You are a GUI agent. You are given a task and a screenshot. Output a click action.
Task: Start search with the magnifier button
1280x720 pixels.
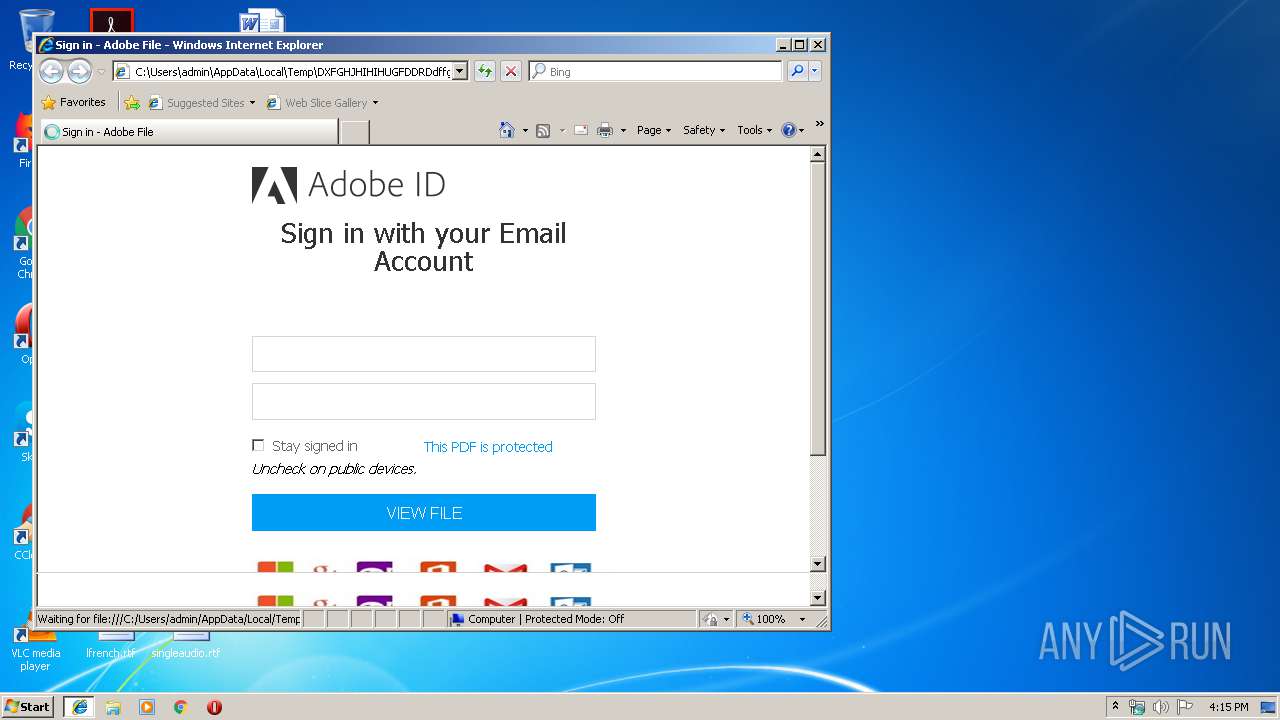797,71
